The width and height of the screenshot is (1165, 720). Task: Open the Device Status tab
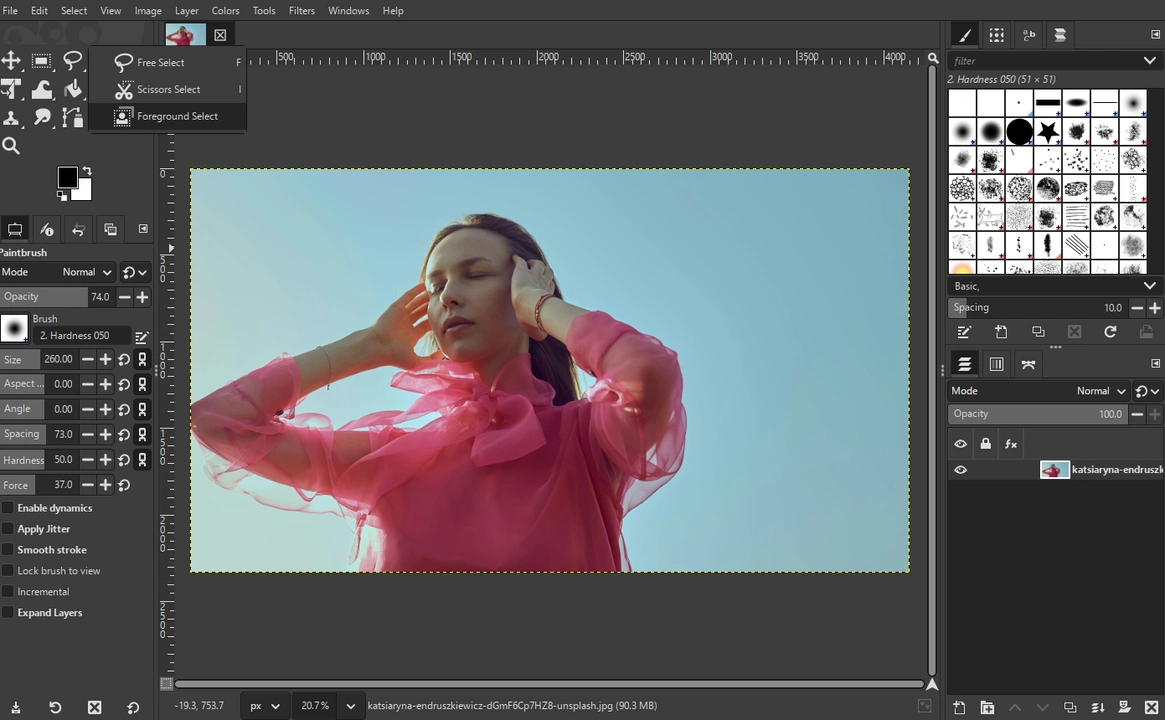(46, 229)
